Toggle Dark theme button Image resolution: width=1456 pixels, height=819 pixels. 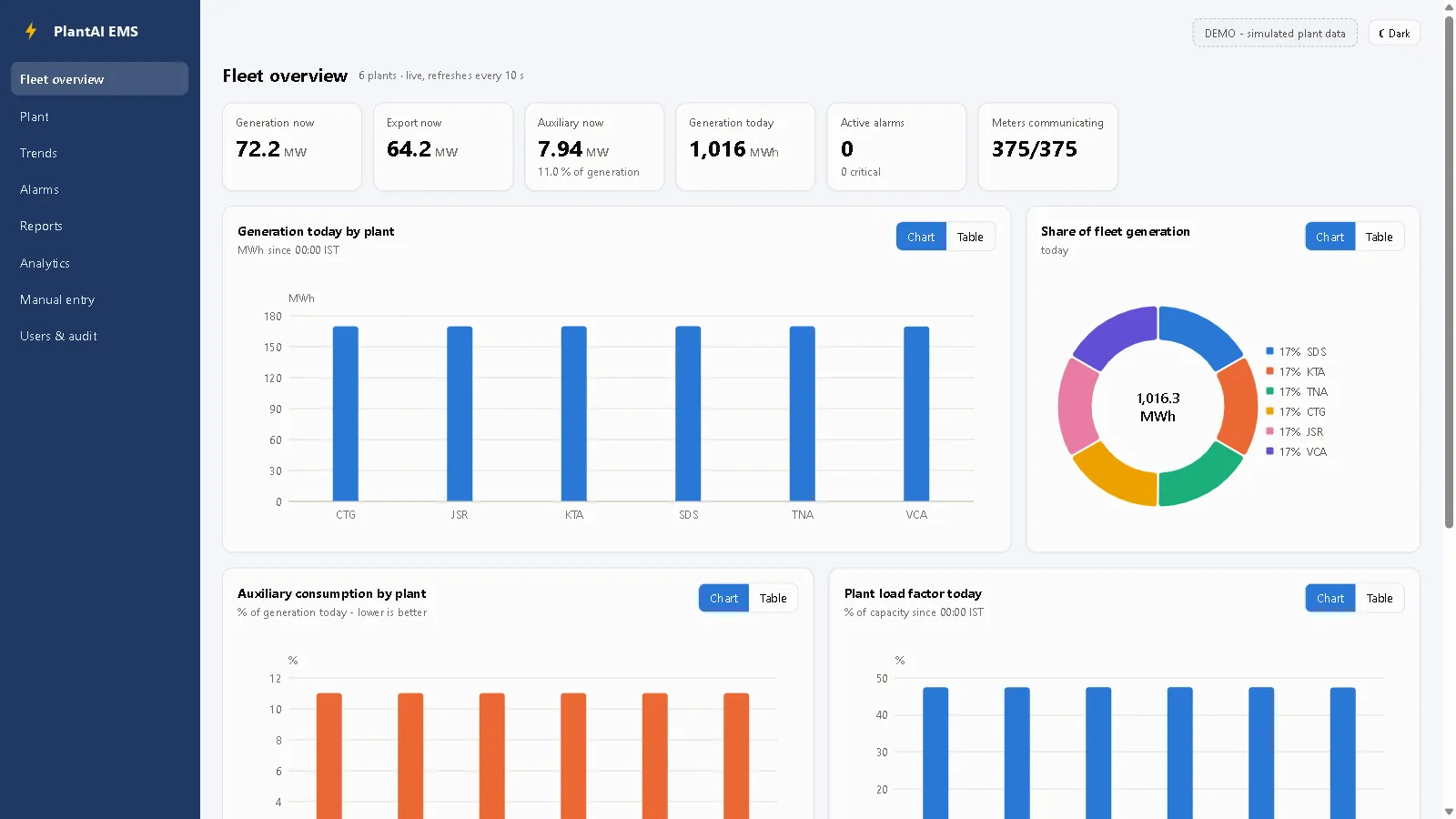1394,34
